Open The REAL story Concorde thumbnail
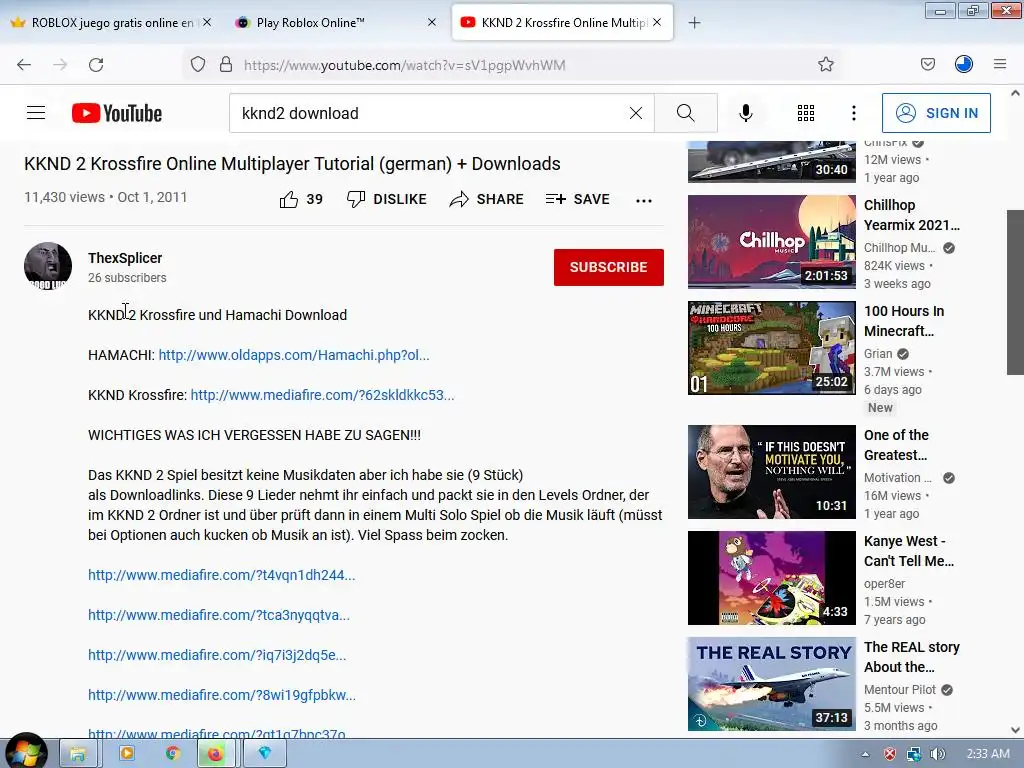The width and height of the screenshot is (1024, 768). (771, 684)
